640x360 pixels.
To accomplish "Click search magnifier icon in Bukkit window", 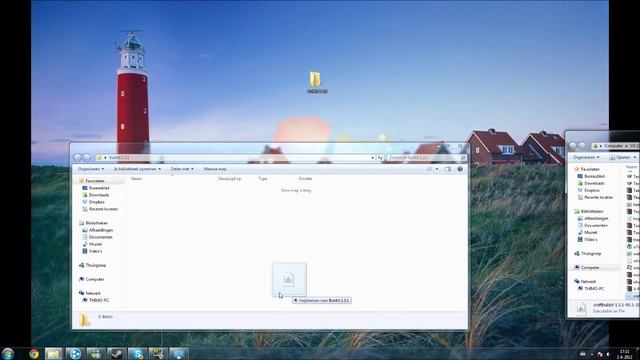I will click(x=463, y=158).
